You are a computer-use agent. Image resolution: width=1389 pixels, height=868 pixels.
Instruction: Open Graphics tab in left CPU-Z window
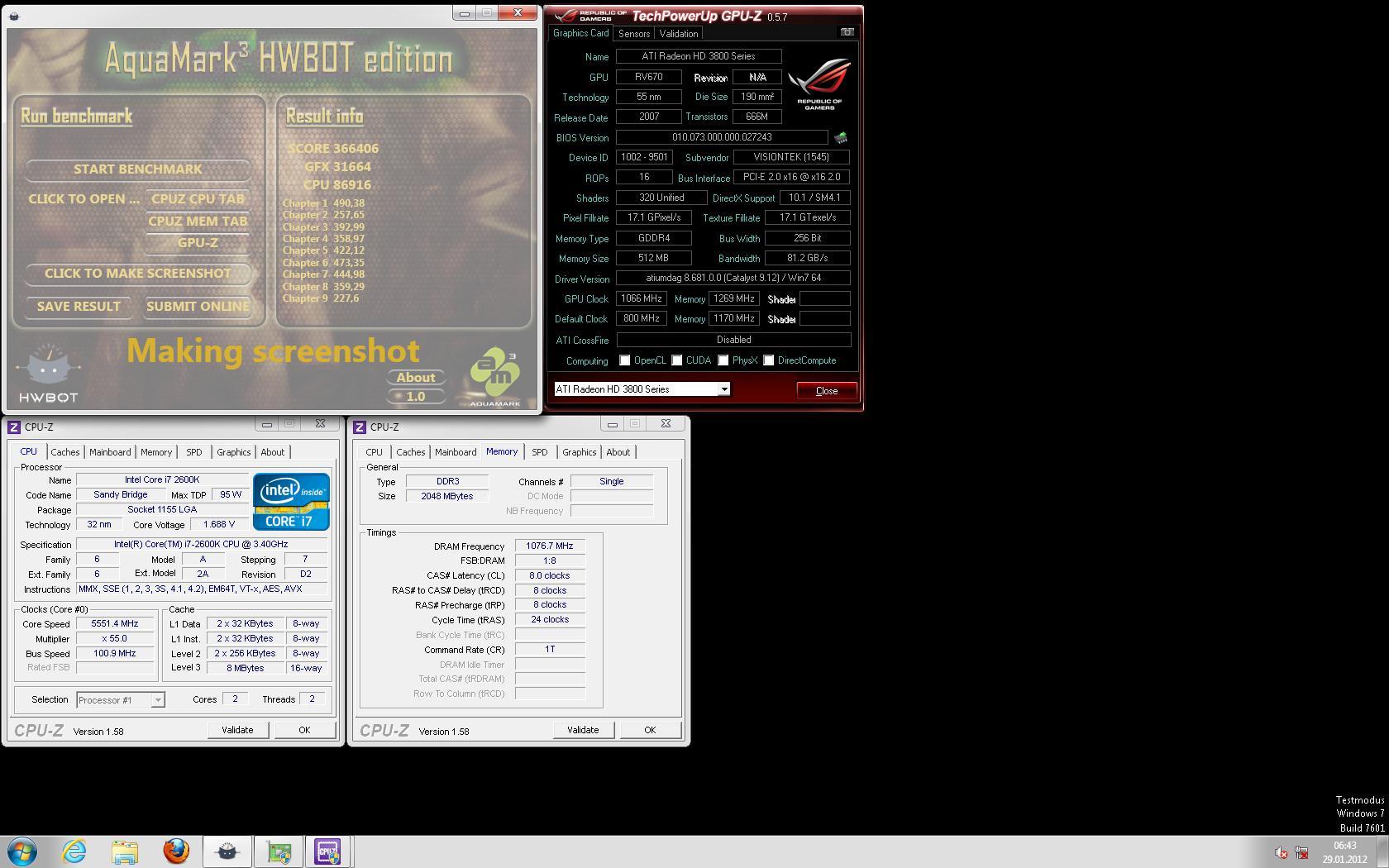tap(234, 452)
